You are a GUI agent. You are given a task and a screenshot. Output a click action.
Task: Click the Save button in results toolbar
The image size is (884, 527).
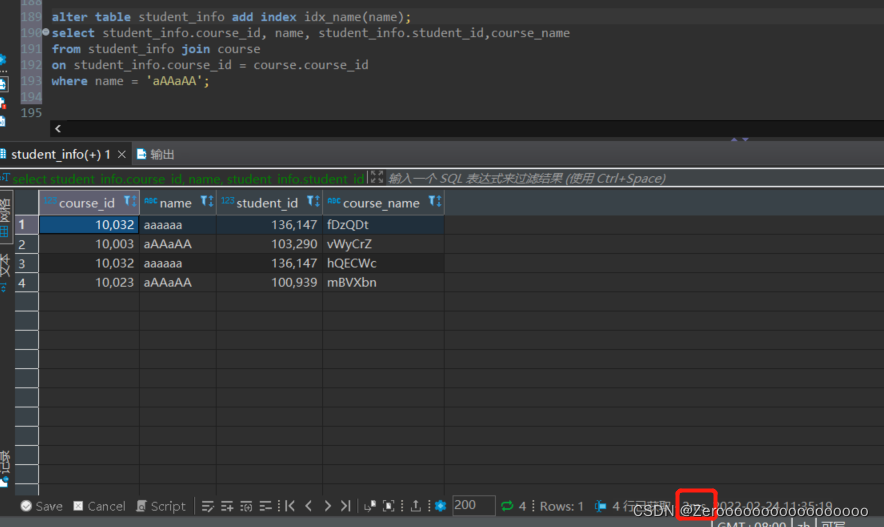41,506
